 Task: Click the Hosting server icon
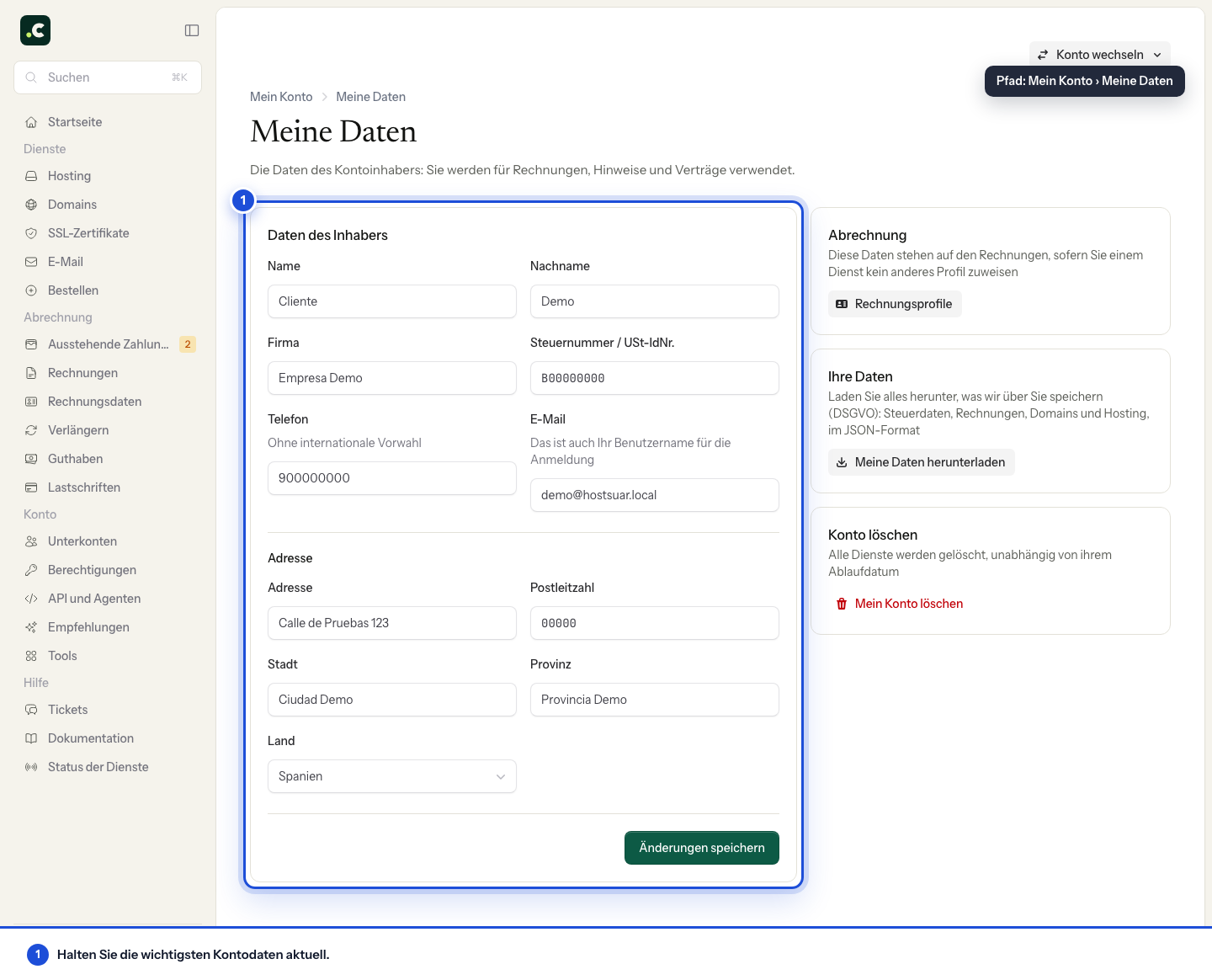(x=31, y=176)
